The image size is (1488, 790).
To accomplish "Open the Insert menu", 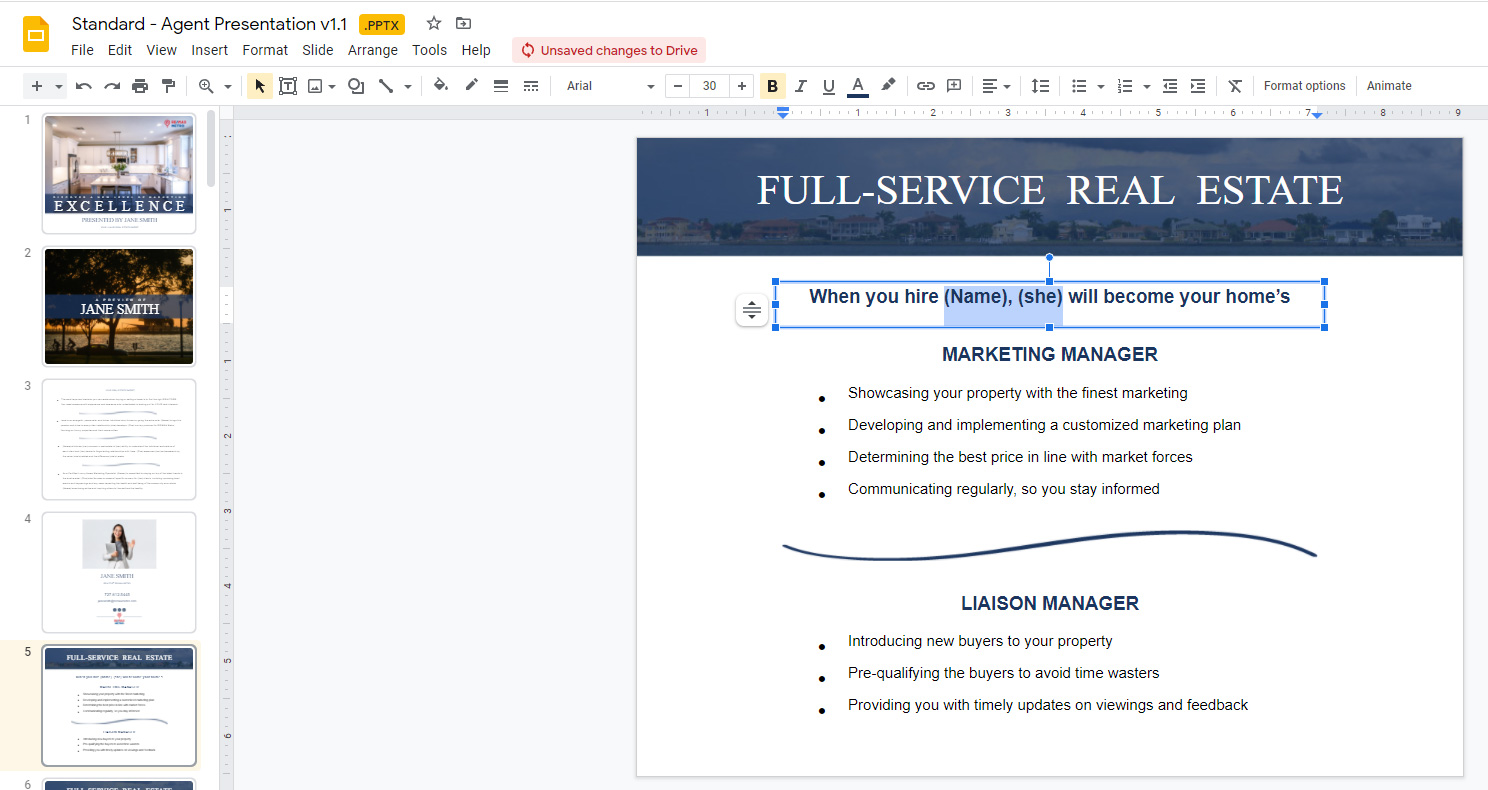I will point(210,50).
